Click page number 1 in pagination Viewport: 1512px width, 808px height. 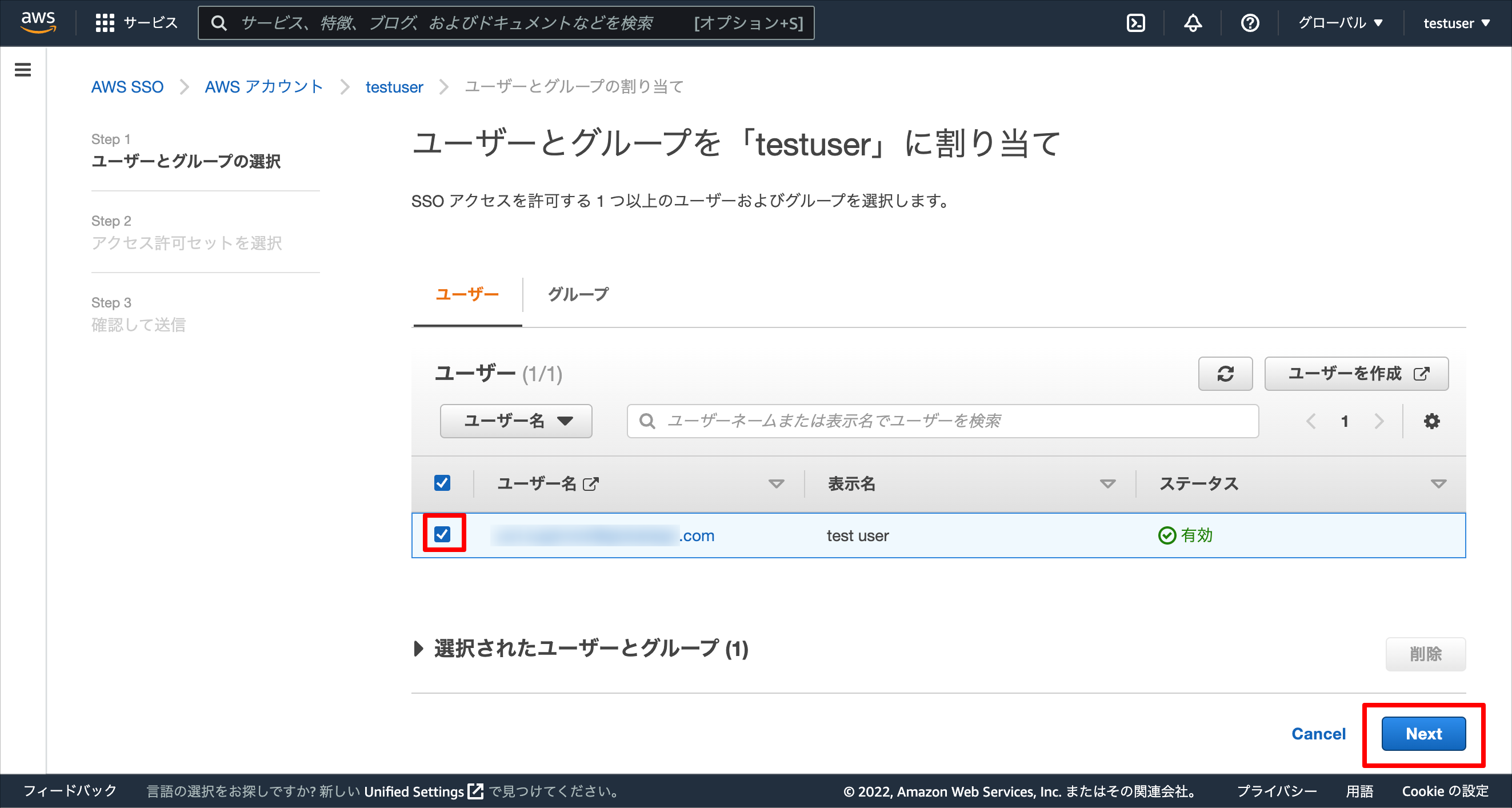click(x=1345, y=421)
